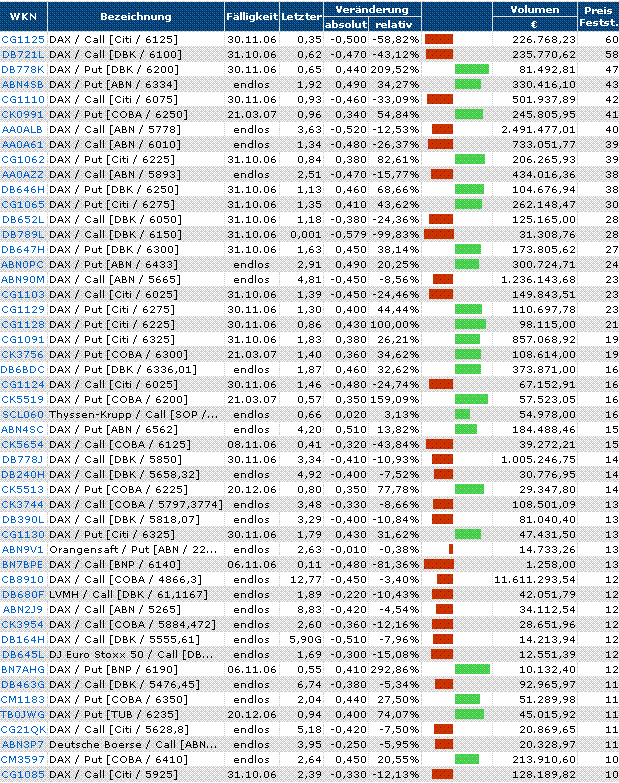Open WKN link AA0ALB
This screenshot has width=619, height=783.
point(23,129)
